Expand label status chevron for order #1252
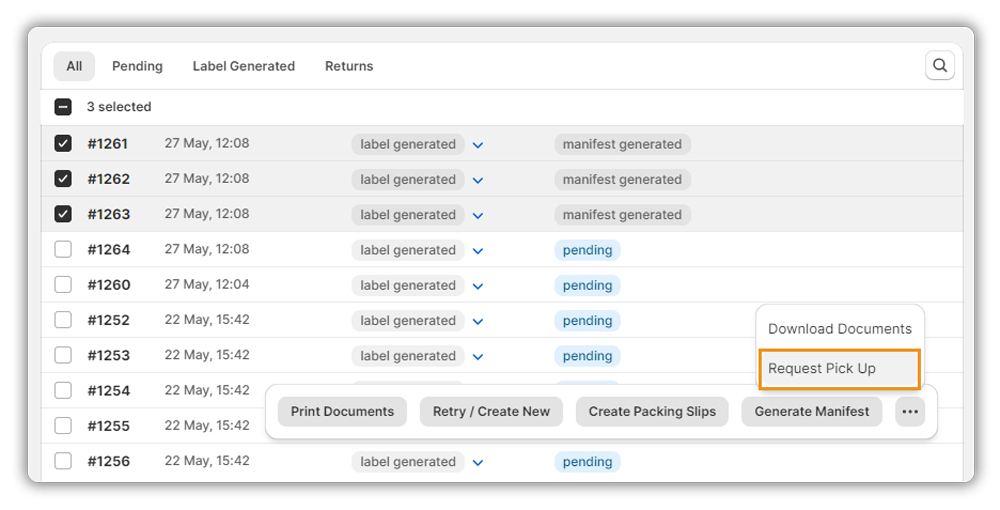 pos(478,321)
